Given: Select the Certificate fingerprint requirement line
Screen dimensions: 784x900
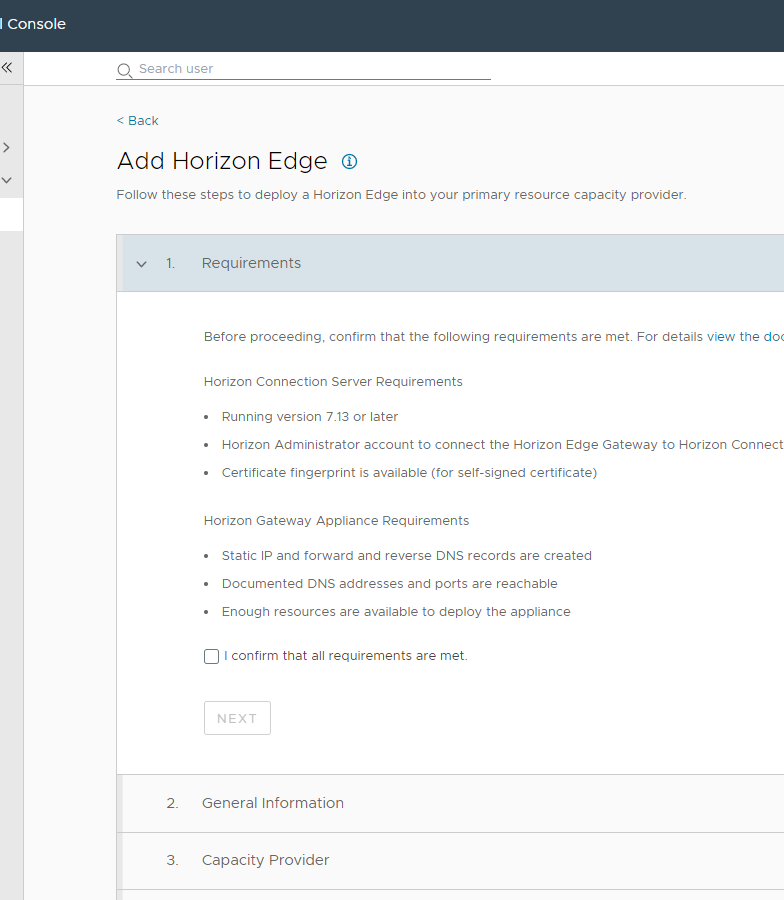Looking at the screenshot, I should pyautogui.click(x=409, y=473).
